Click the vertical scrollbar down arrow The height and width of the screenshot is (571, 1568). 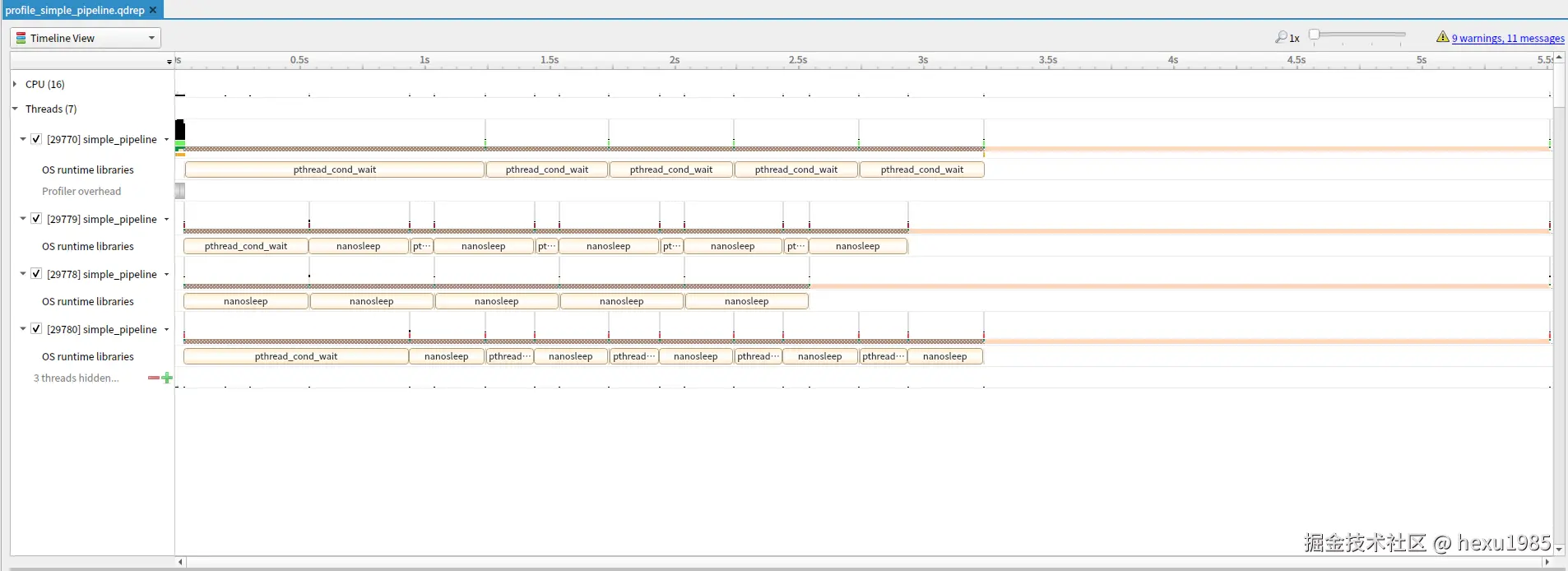click(x=1559, y=549)
